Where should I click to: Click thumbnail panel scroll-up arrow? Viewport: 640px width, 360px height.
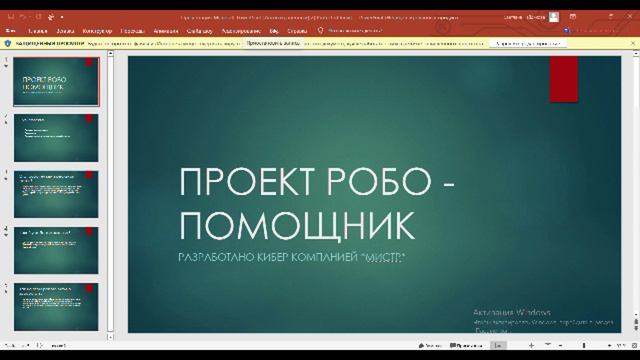[110, 53]
